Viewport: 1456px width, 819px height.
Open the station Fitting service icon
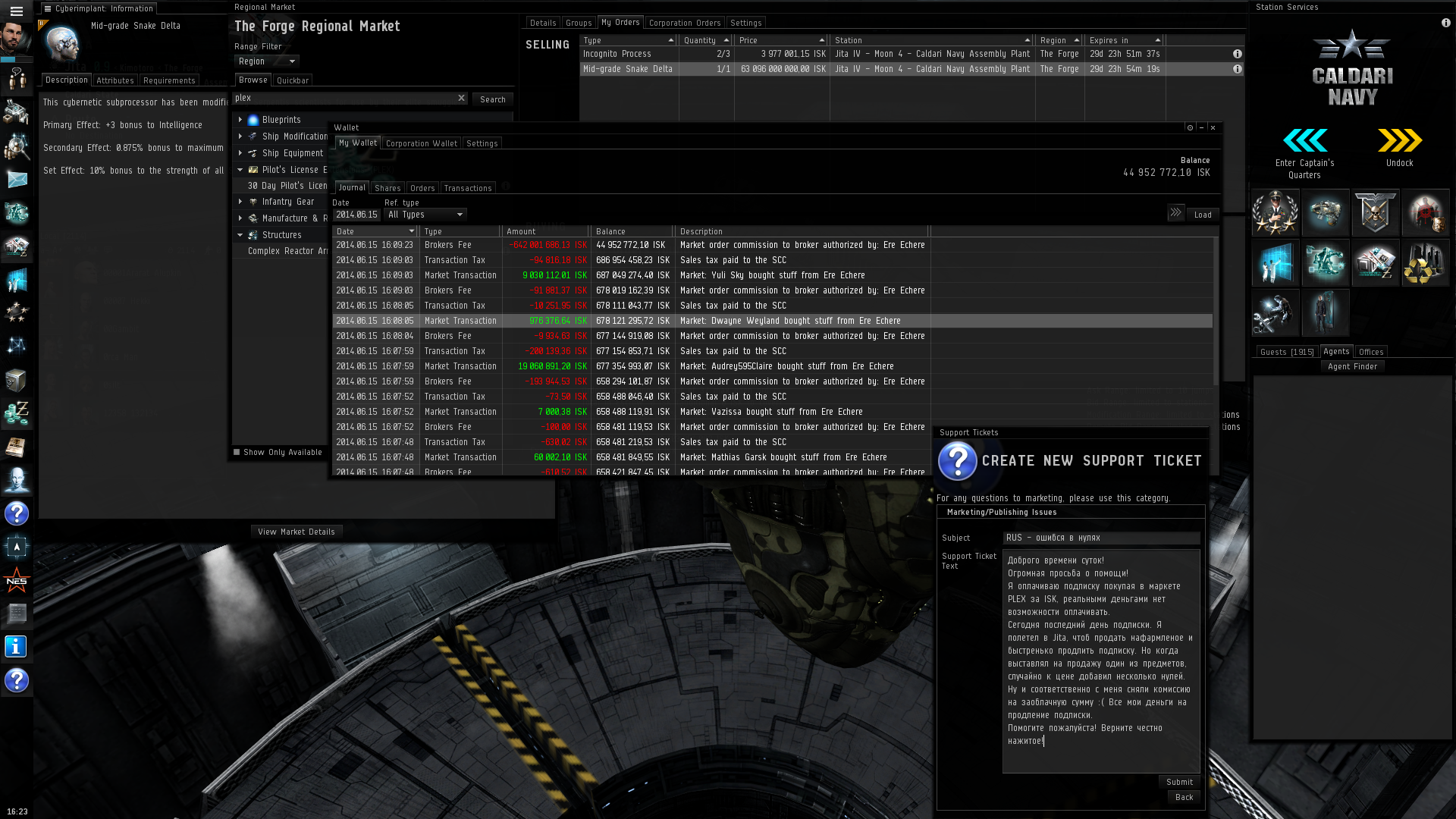coord(1326,262)
